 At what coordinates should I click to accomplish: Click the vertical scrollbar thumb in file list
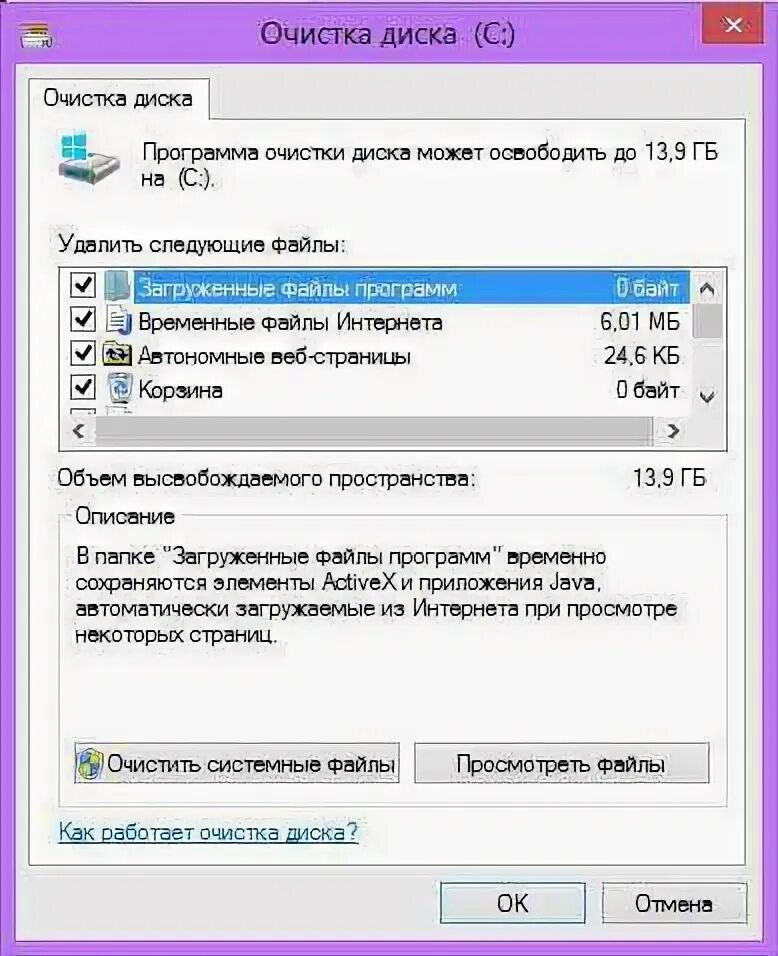click(707, 320)
